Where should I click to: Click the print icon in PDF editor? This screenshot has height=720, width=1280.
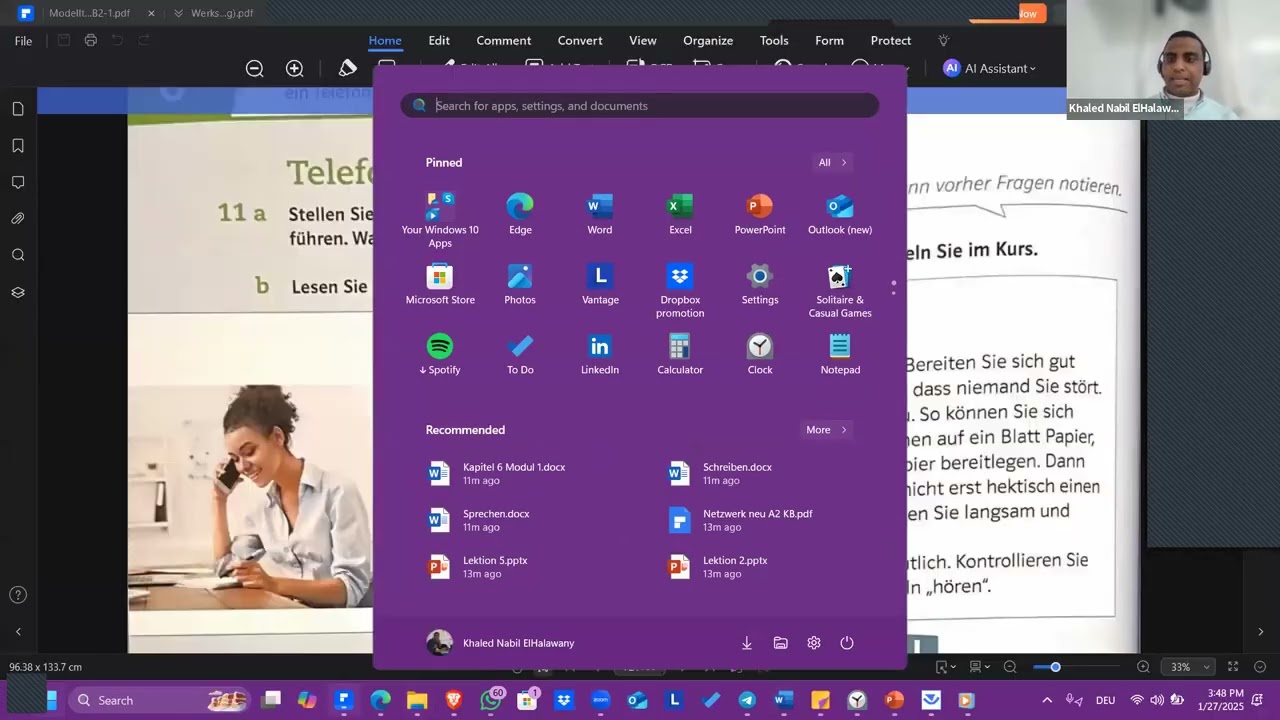(91, 40)
